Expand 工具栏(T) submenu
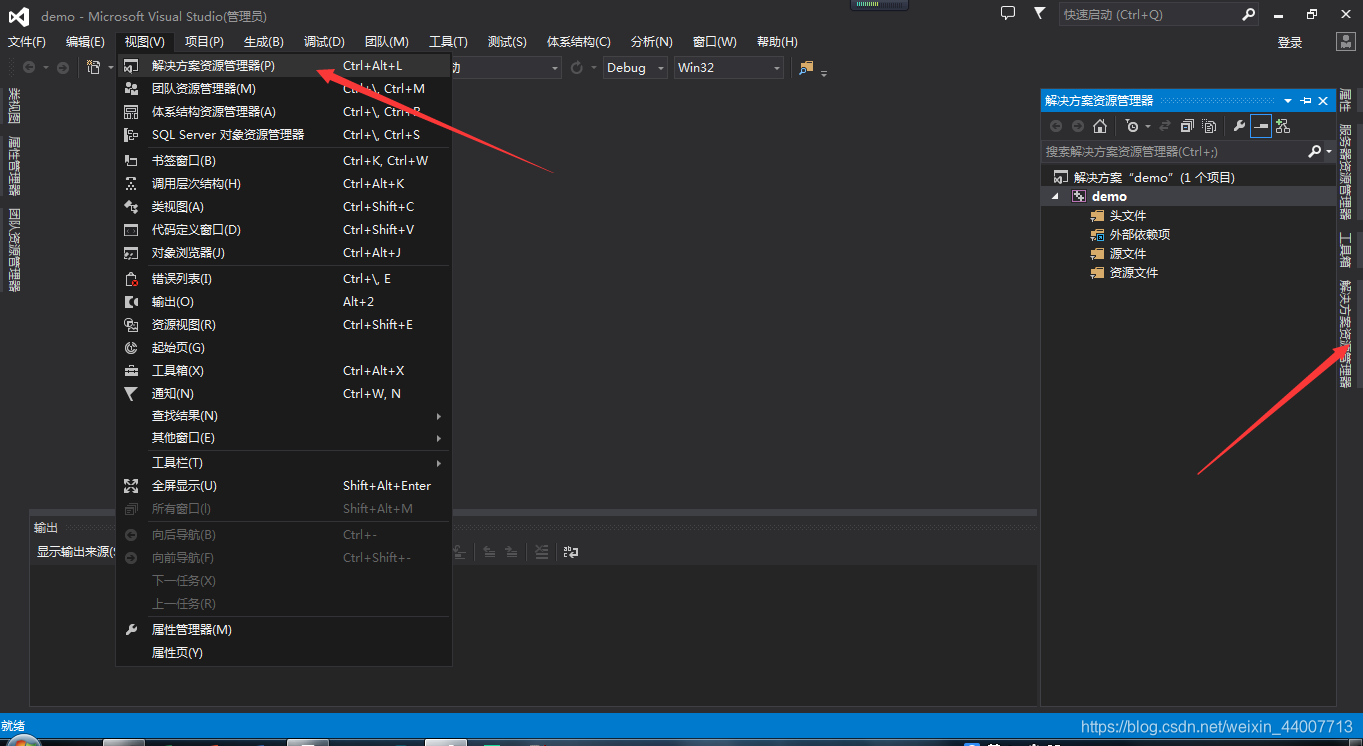Viewport: 1363px width, 746px height. 284,462
